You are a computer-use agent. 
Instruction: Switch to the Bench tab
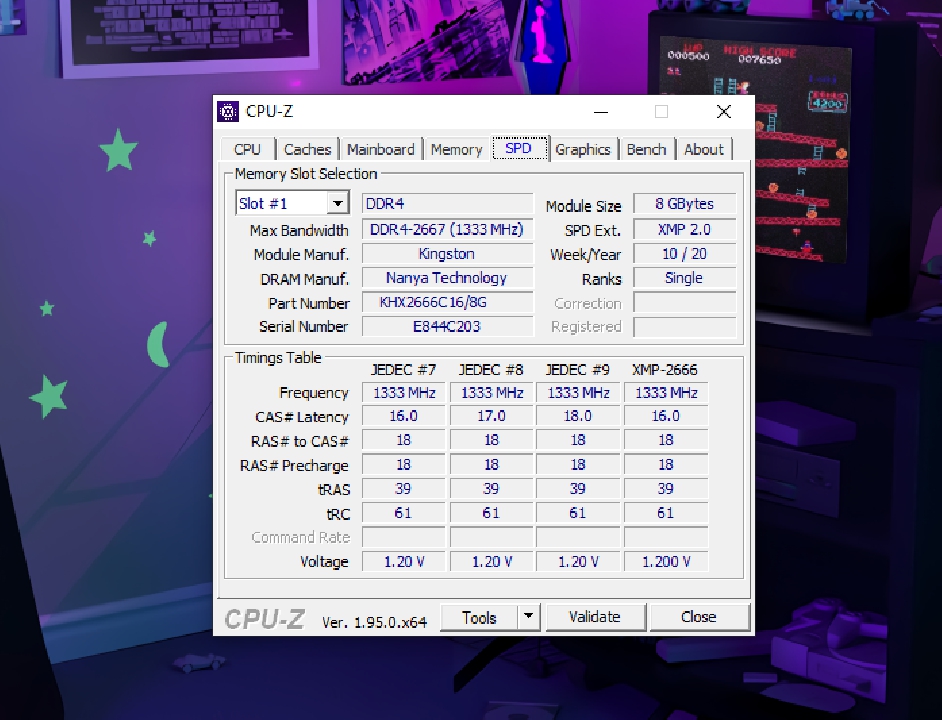tap(646, 149)
